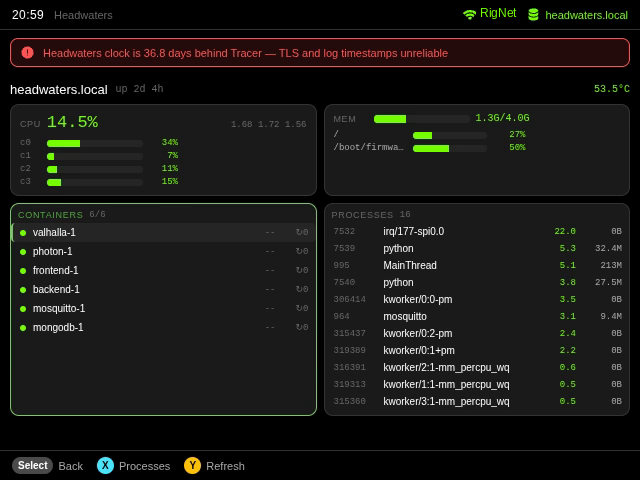
Task: Select the mongodb-1 container name
Action: (x=58, y=327)
